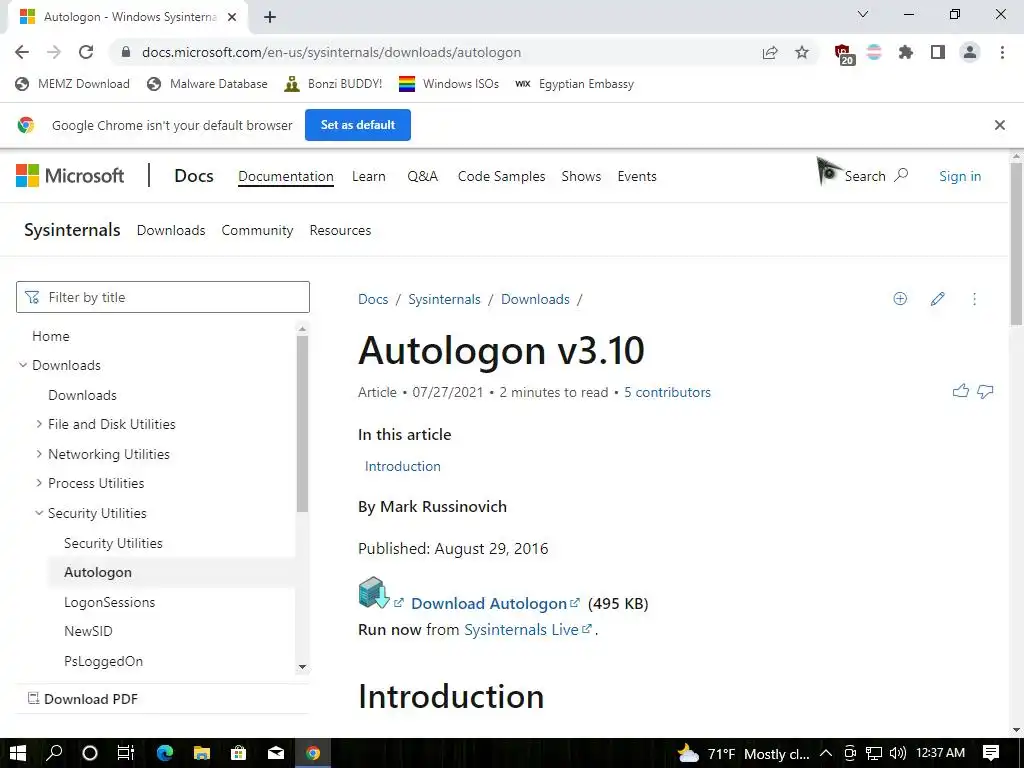Open the striped pink-blue extension icon
Screen dimensions: 1024x768
[874, 52]
